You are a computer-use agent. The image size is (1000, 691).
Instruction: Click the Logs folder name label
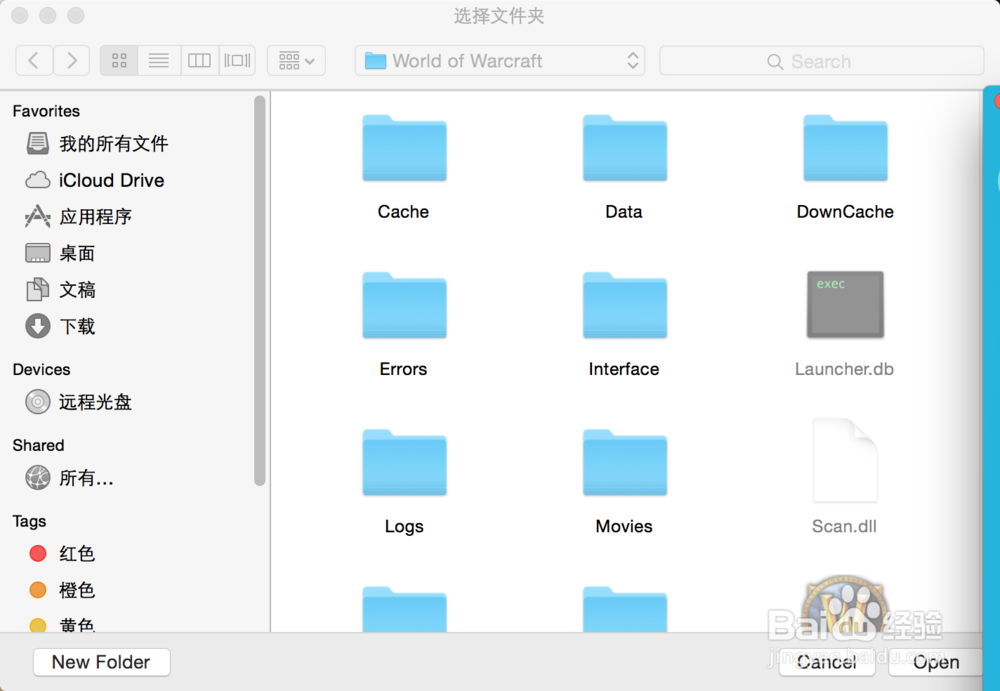point(404,526)
